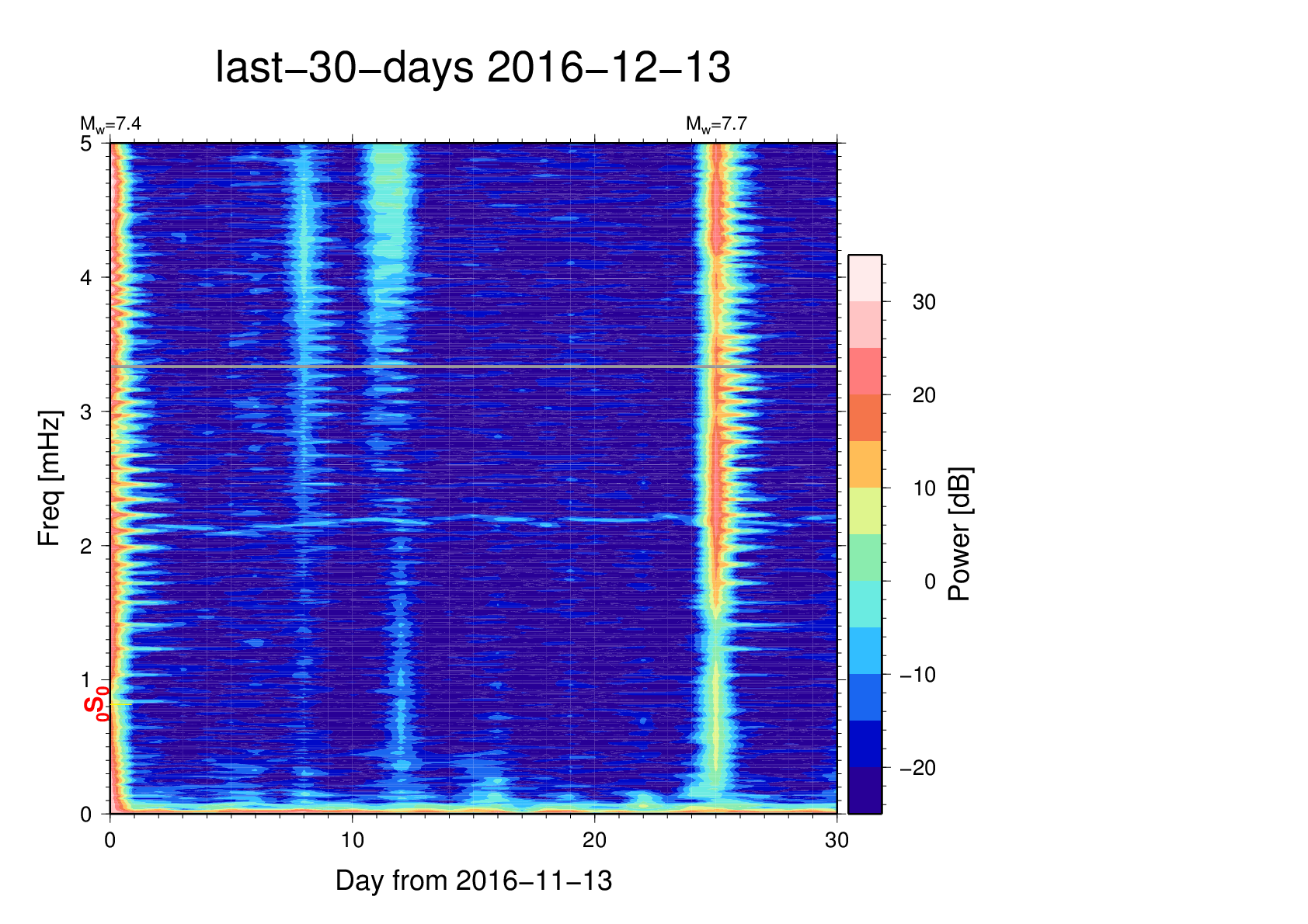Click the colorbar tick label −10
The width and height of the screenshot is (1308, 924).
(x=917, y=675)
